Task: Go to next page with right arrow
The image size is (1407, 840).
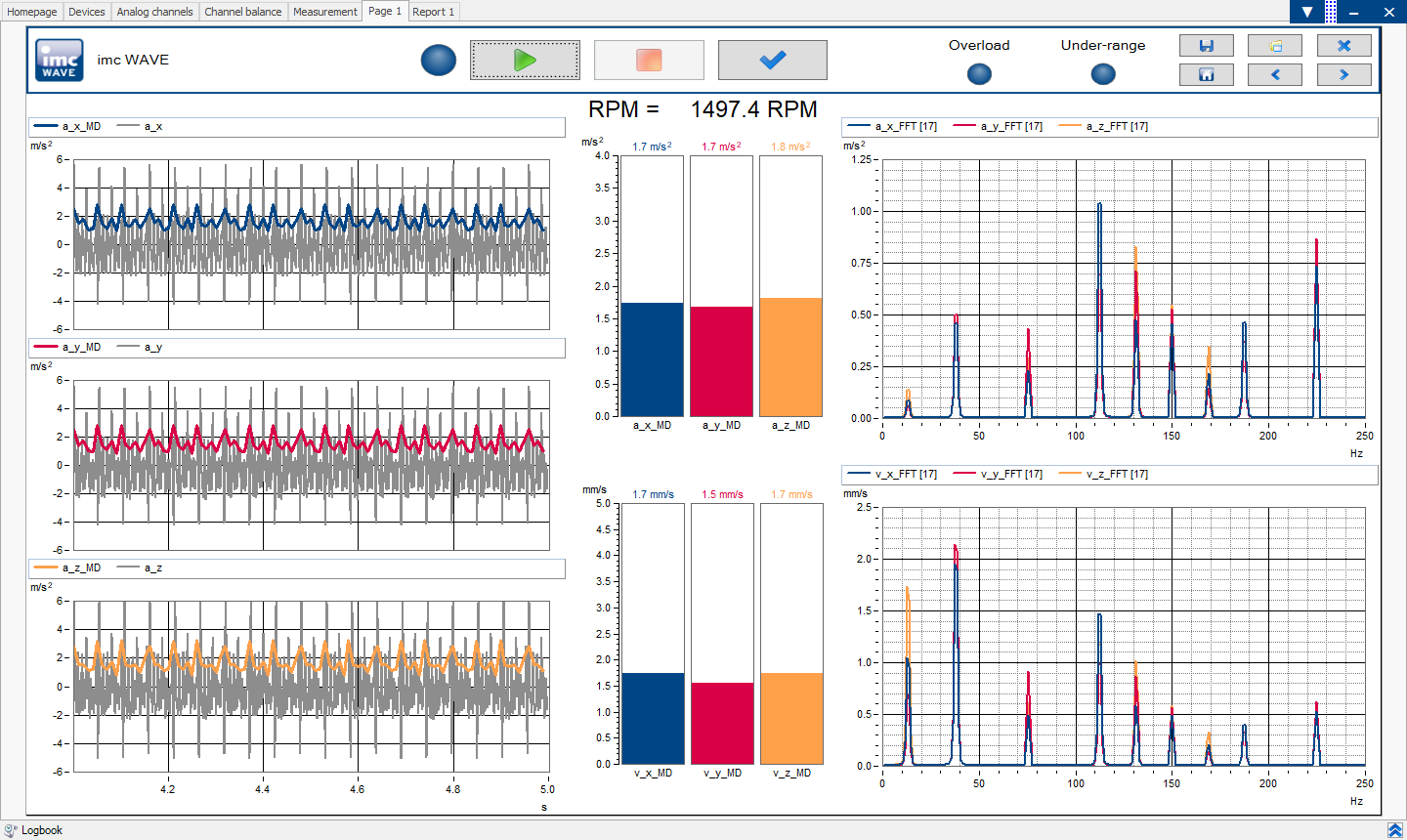Action: point(1343,75)
